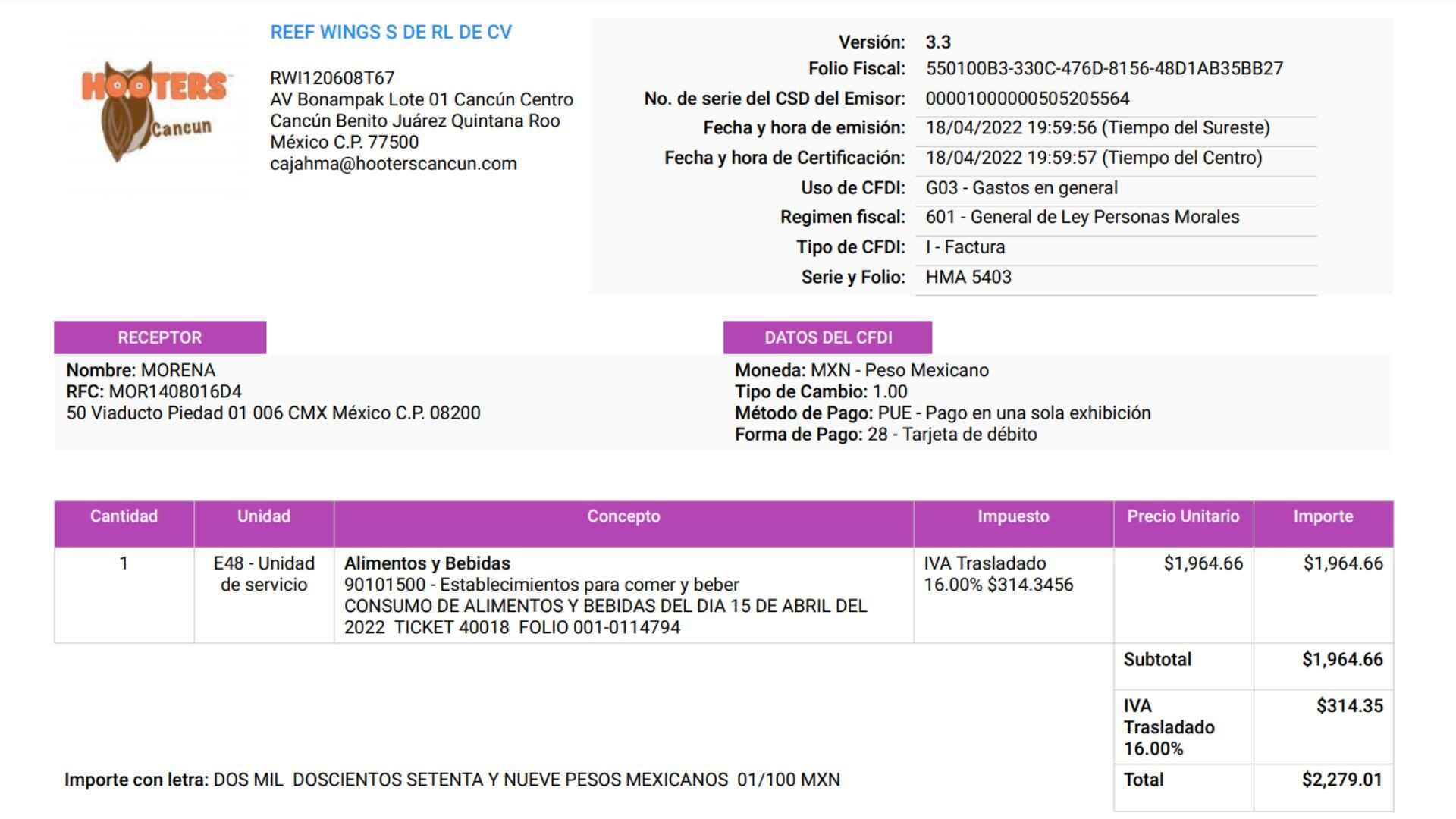
Task: Click the REEF WINGS S DE RL DE CV title
Action: (391, 32)
